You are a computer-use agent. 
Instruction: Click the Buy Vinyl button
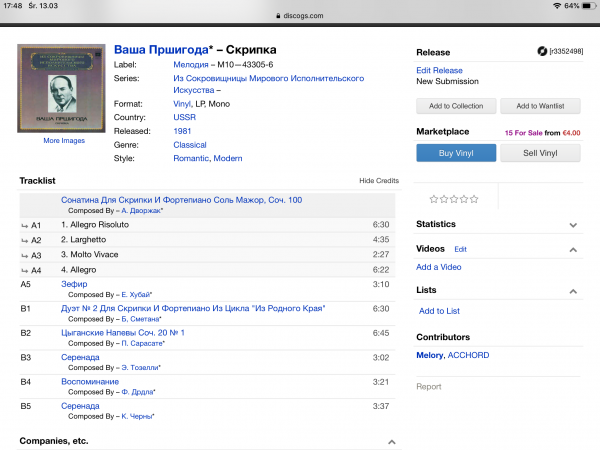click(456, 153)
